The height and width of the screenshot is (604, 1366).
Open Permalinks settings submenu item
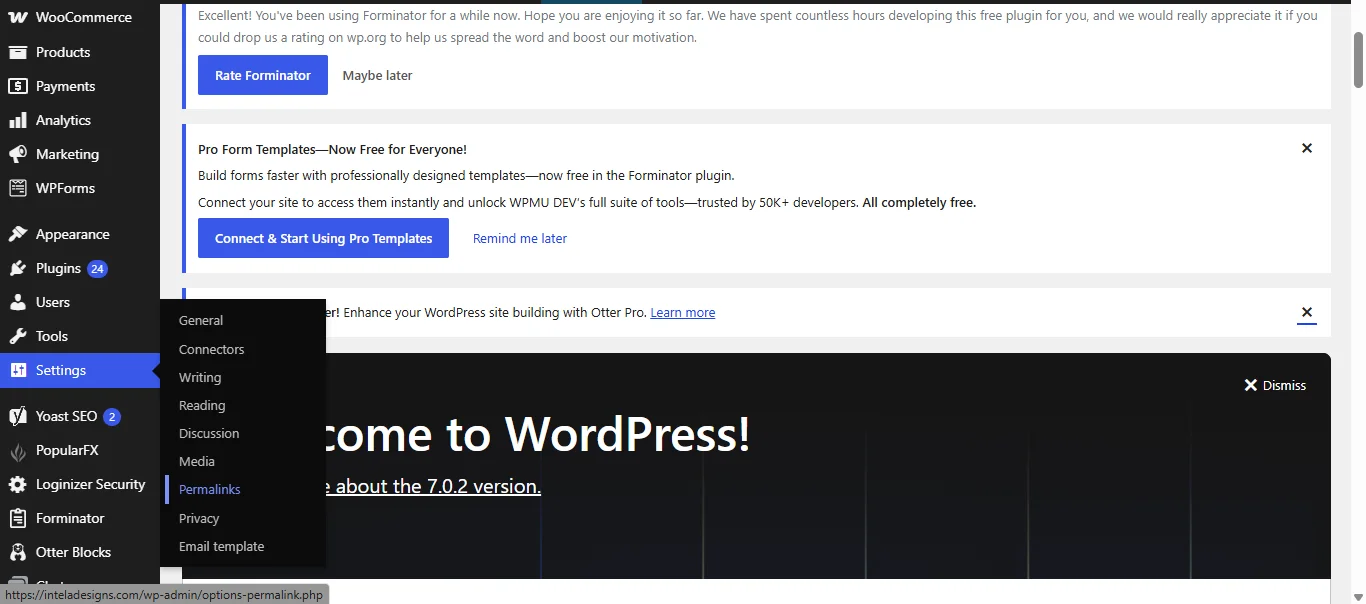coord(210,489)
